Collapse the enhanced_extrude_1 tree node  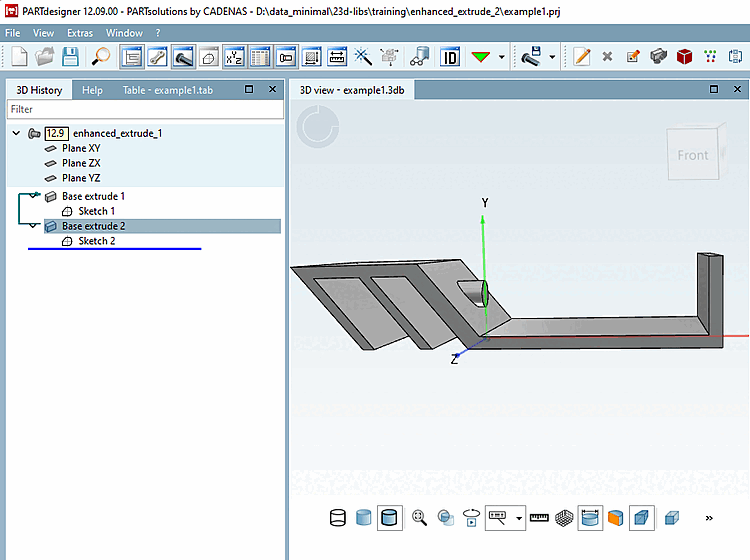point(16,133)
